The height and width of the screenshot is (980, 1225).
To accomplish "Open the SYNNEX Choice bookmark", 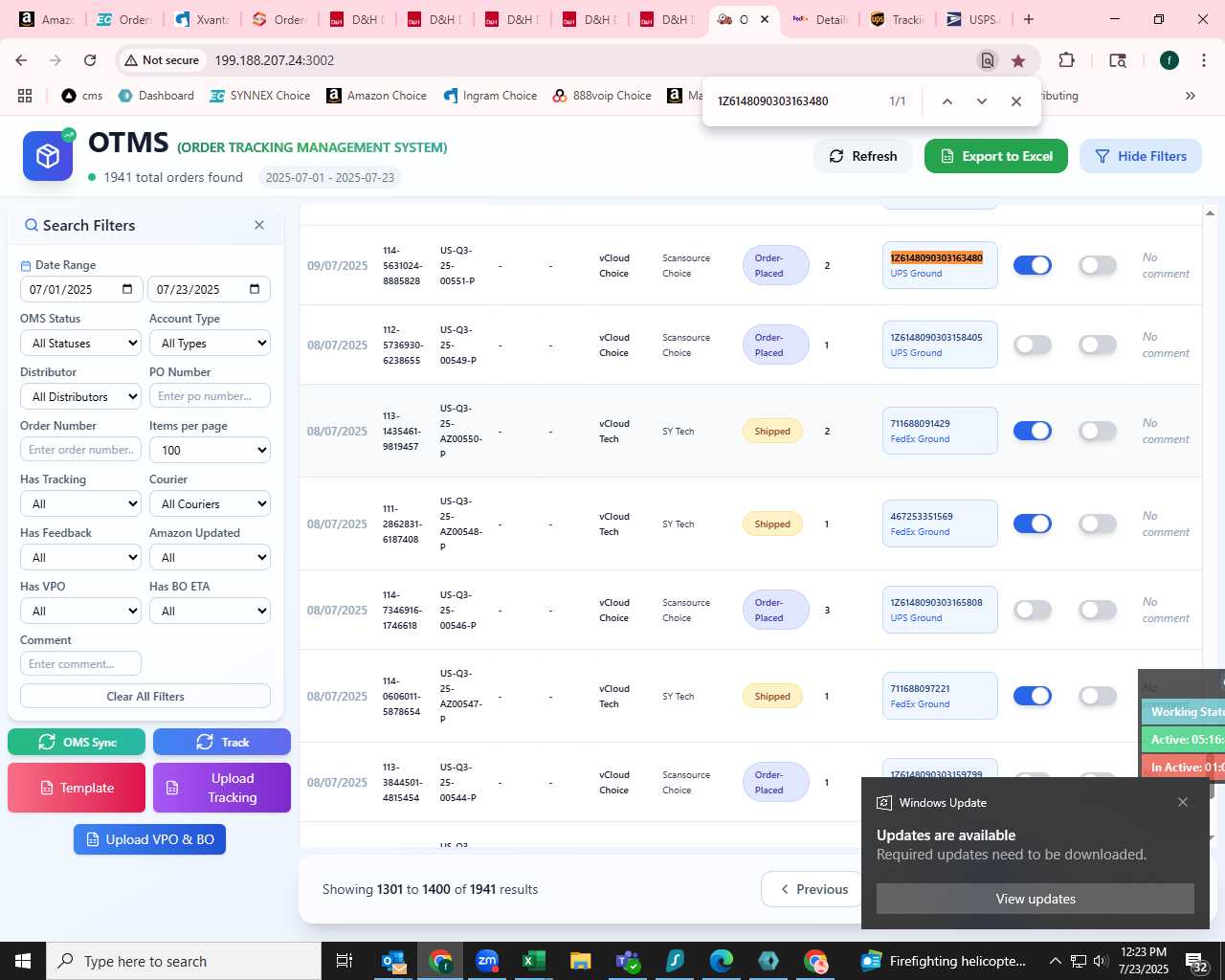I will (x=260, y=96).
